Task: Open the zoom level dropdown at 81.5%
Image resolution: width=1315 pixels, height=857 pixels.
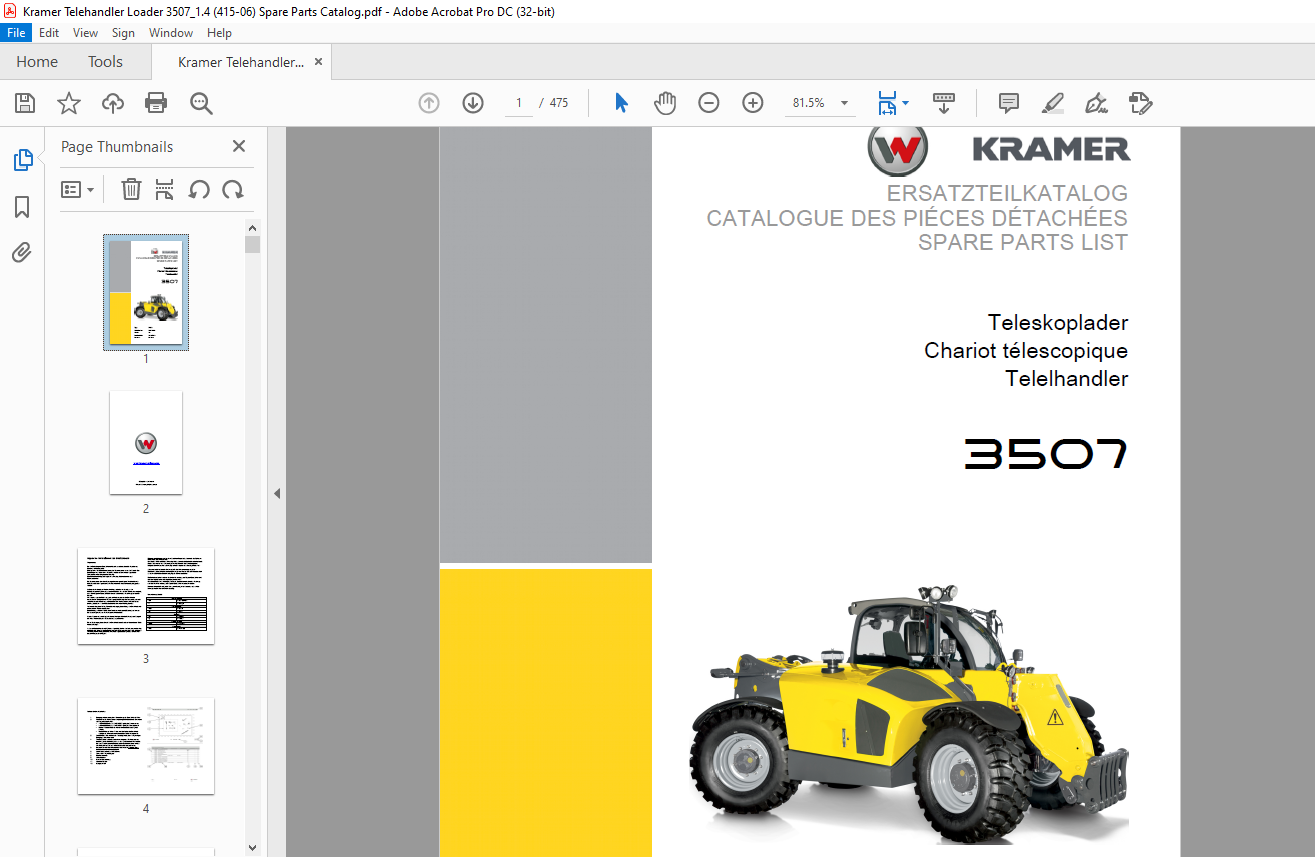Action: pyautogui.click(x=845, y=103)
